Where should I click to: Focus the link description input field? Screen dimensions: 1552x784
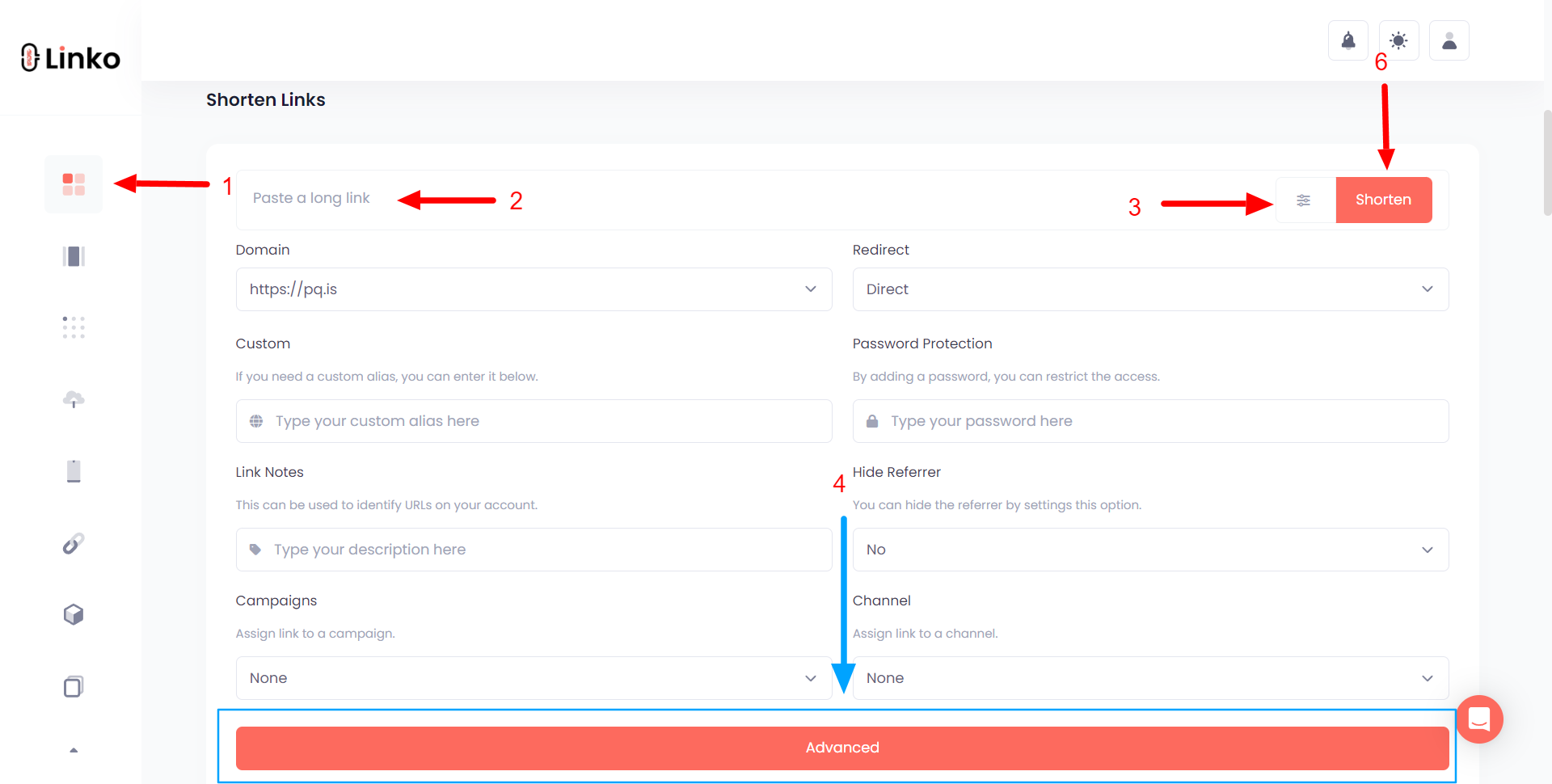click(534, 550)
